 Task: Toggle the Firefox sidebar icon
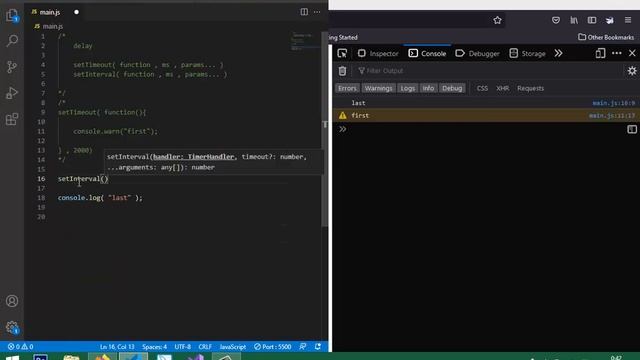coord(592,20)
